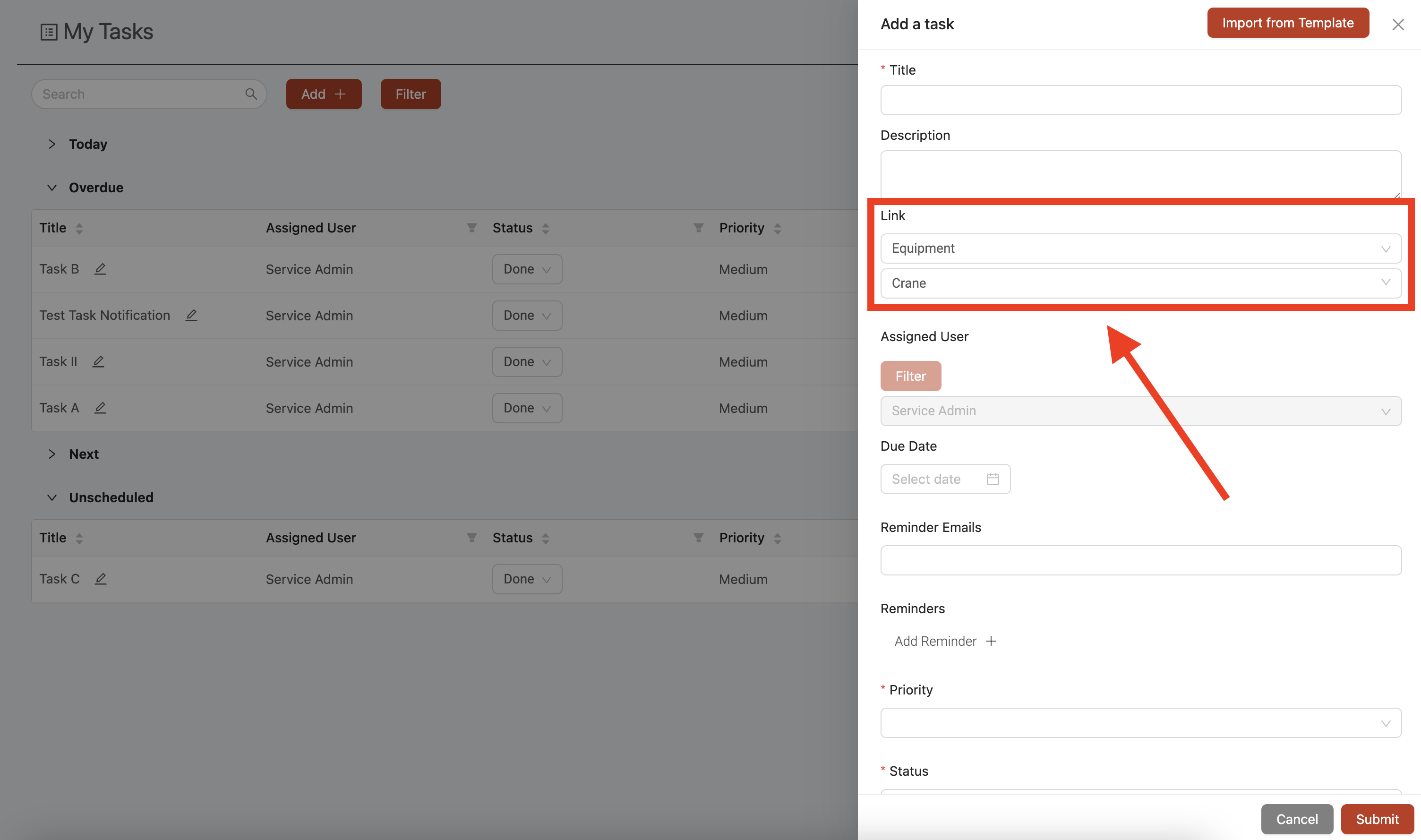Click the Filter button next to Add

411,94
